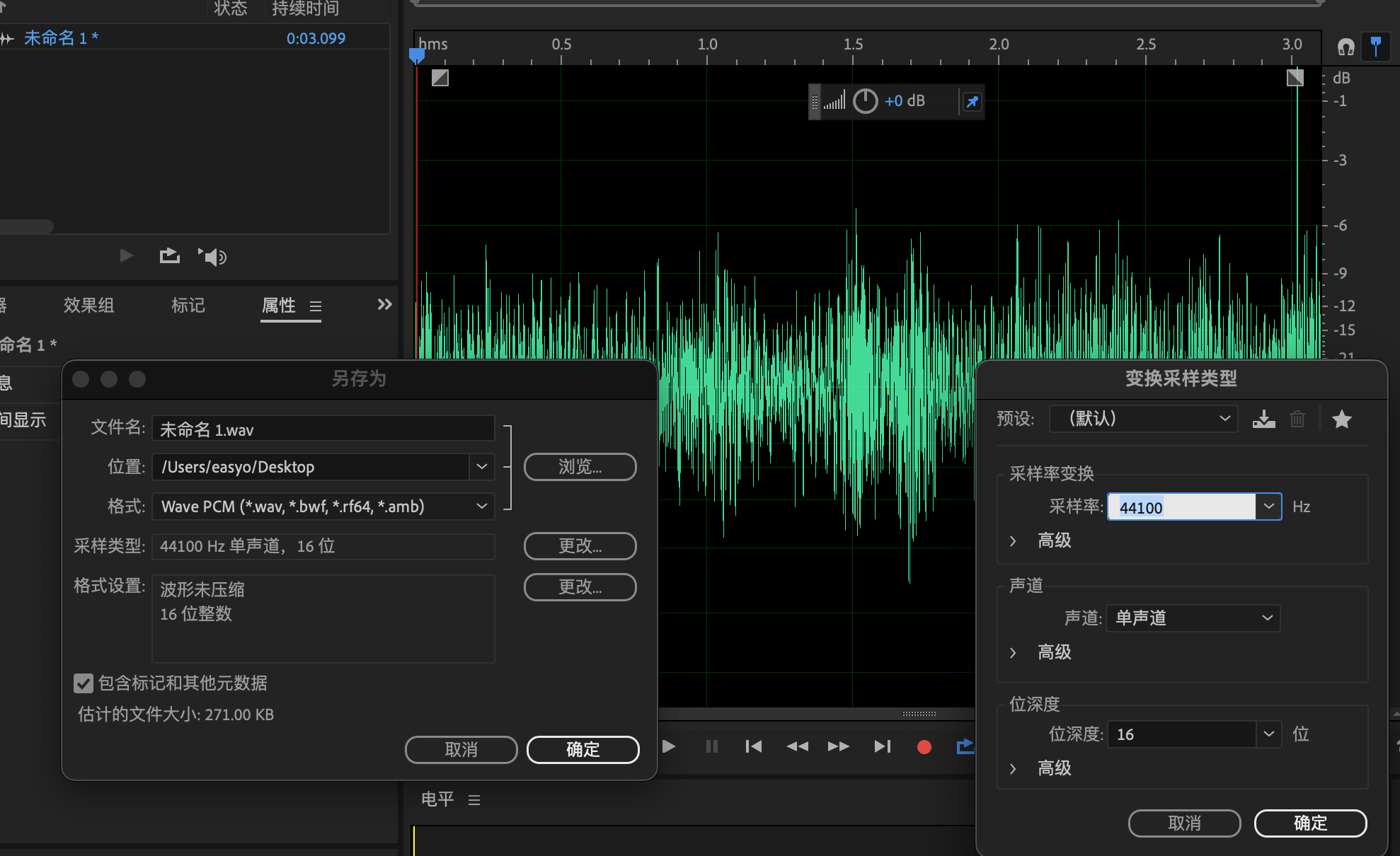Image resolution: width=1400 pixels, height=856 pixels.
Task: Open the Properties panel menu icon
Action: (316, 306)
